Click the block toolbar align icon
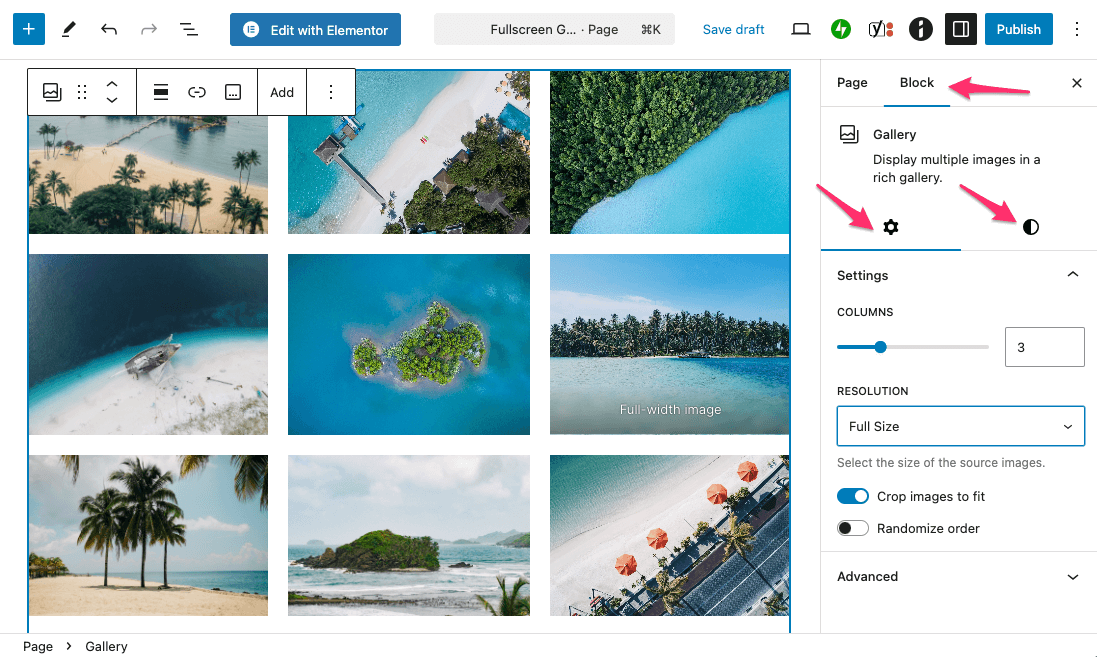Image resolution: width=1097 pixels, height=657 pixels. [160, 92]
